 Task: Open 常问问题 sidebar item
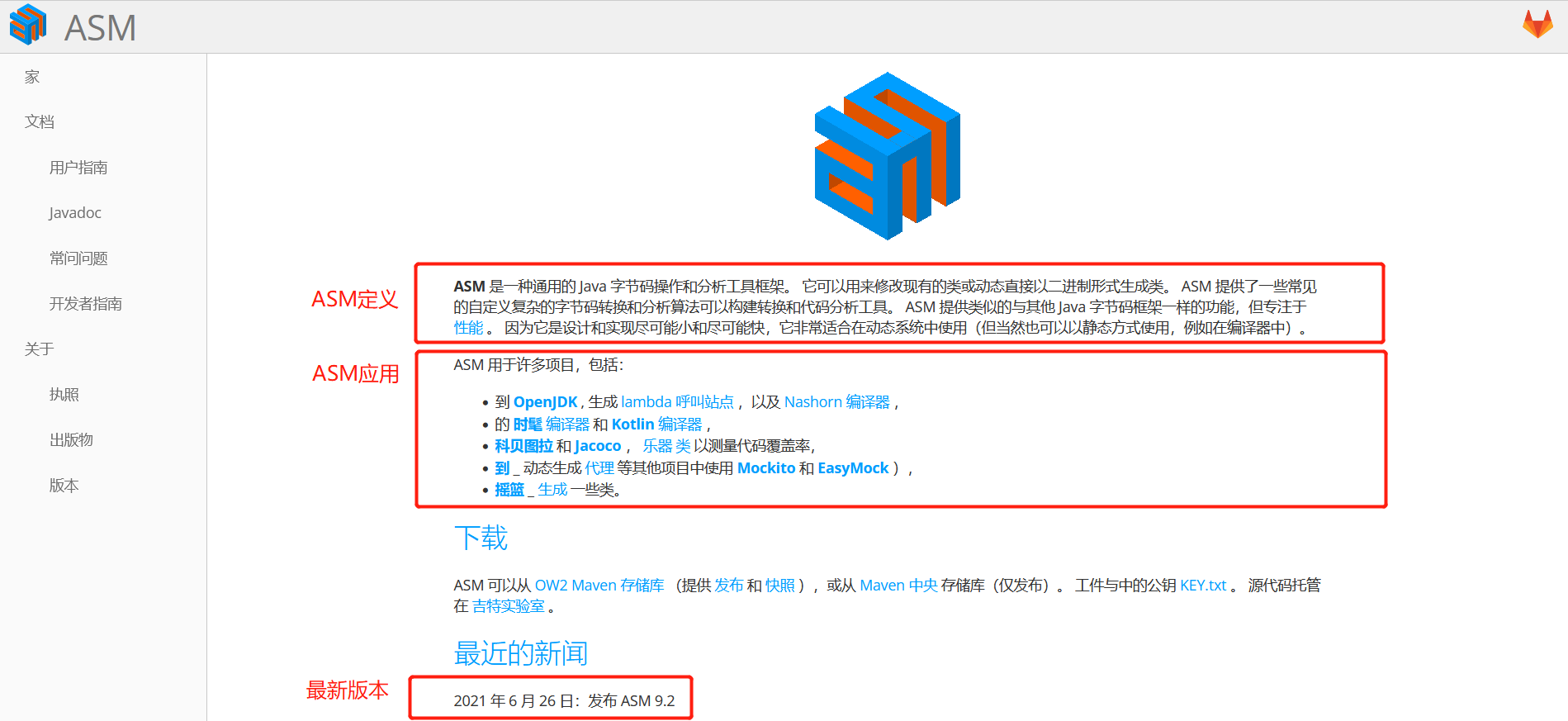[78, 259]
